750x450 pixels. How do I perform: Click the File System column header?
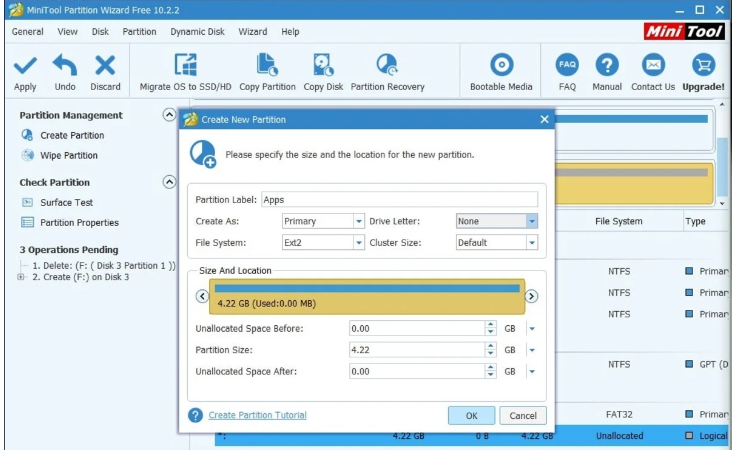[x=618, y=221]
